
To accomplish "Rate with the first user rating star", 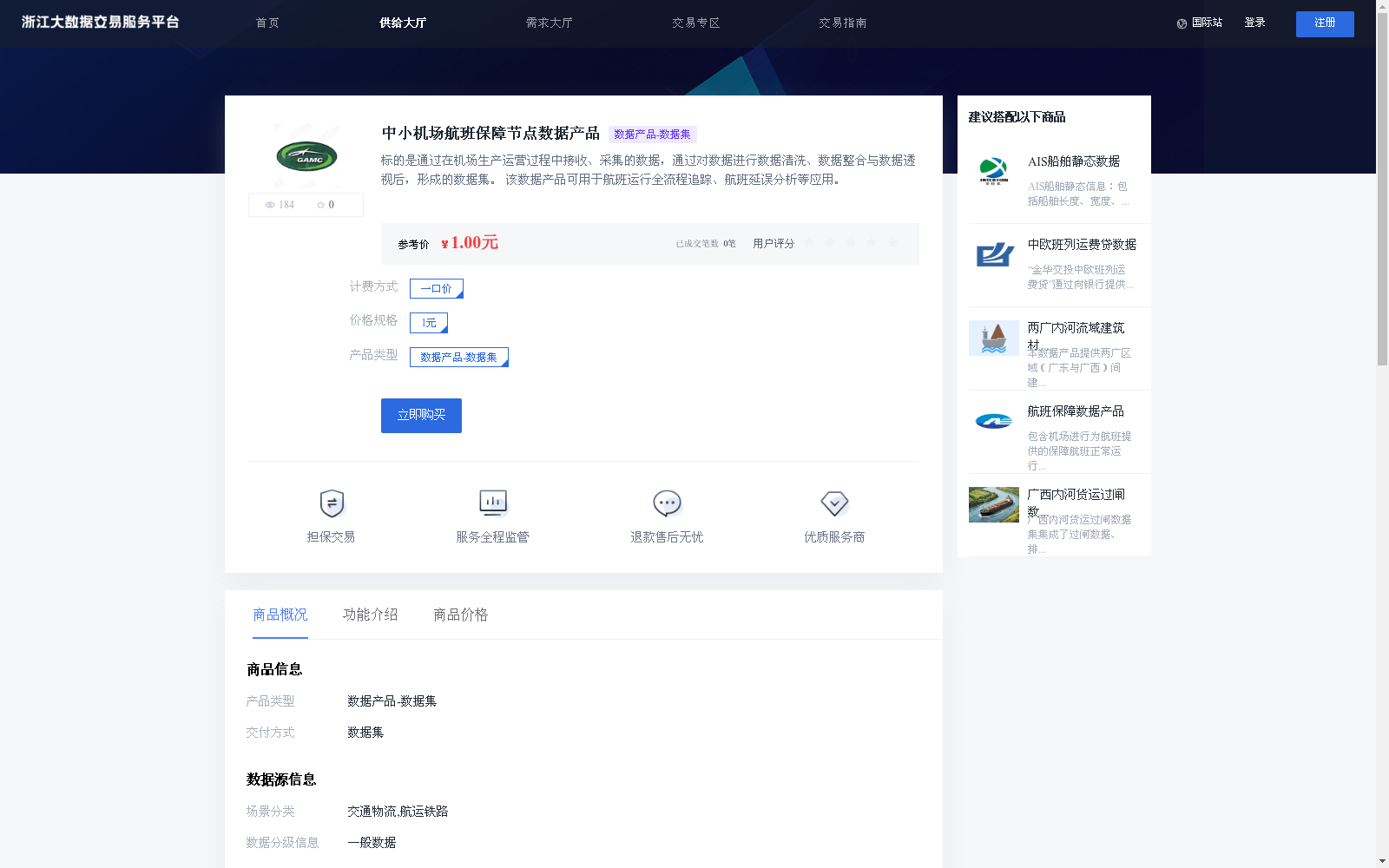I will point(809,243).
